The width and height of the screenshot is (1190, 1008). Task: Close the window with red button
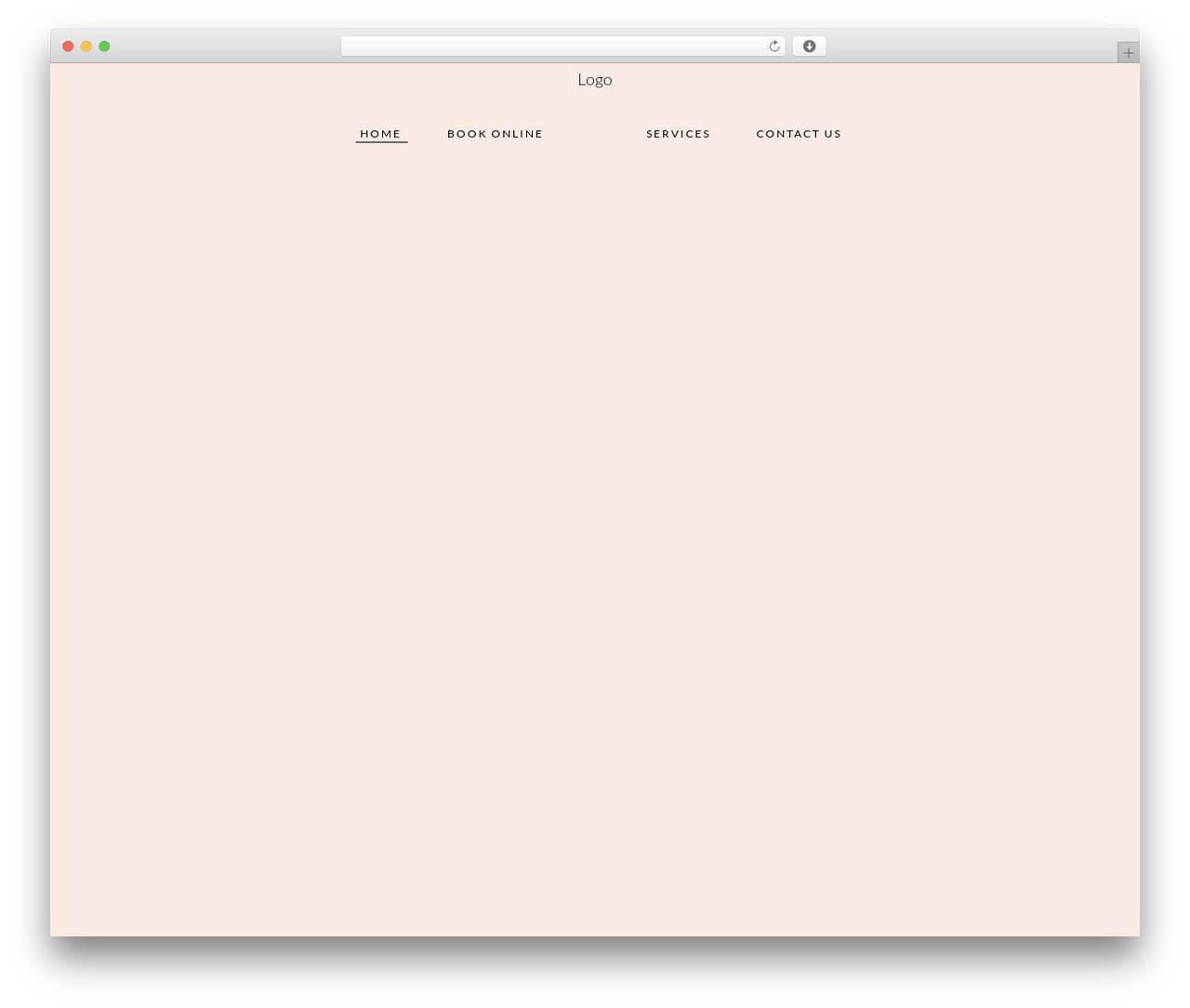[x=68, y=46]
